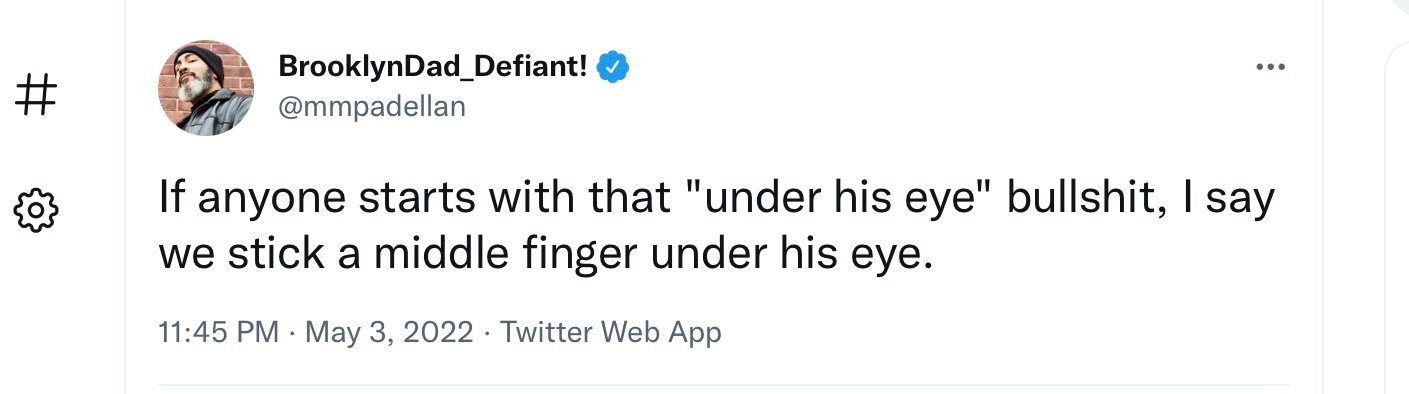The width and height of the screenshot is (1409, 394).
Task: Open the BrooklynDad_Defiant! display name link
Action: (433, 68)
